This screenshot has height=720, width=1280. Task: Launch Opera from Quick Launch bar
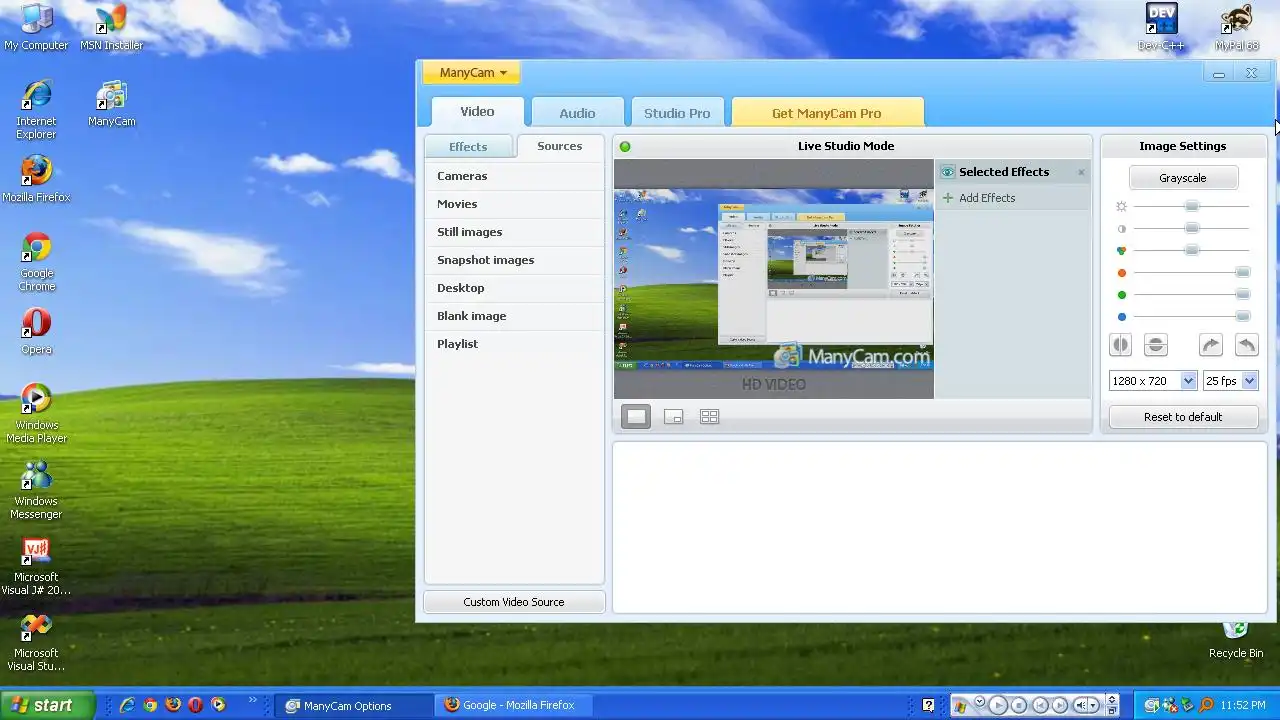click(x=195, y=705)
